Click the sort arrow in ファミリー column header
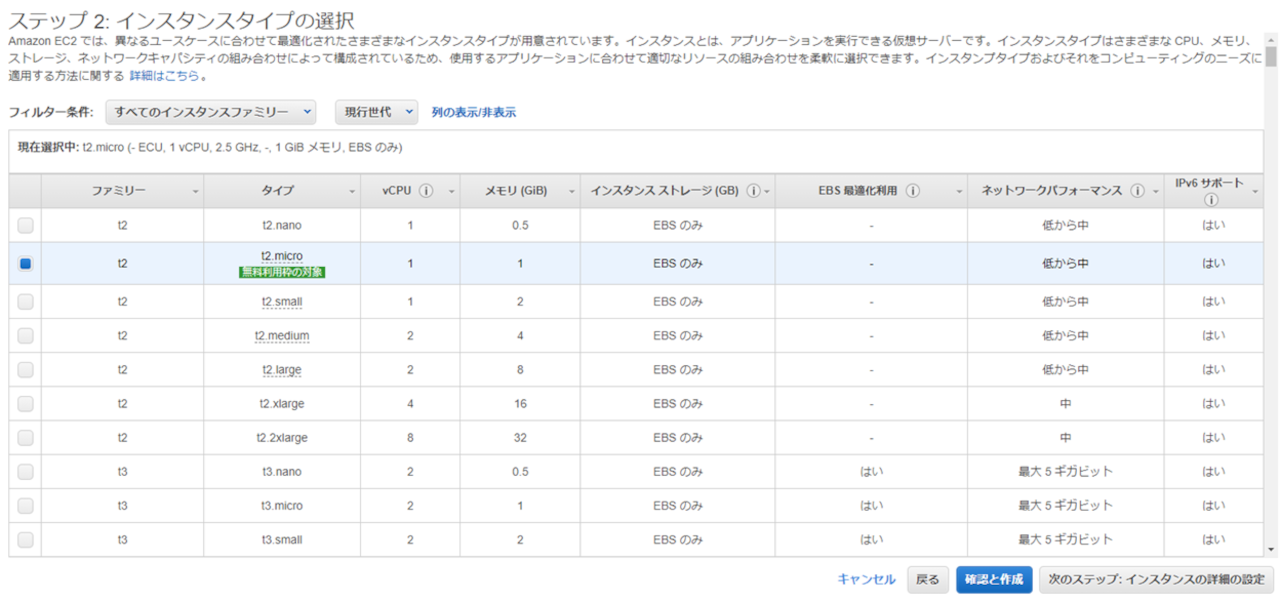The width and height of the screenshot is (1280, 602). coord(195,192)
